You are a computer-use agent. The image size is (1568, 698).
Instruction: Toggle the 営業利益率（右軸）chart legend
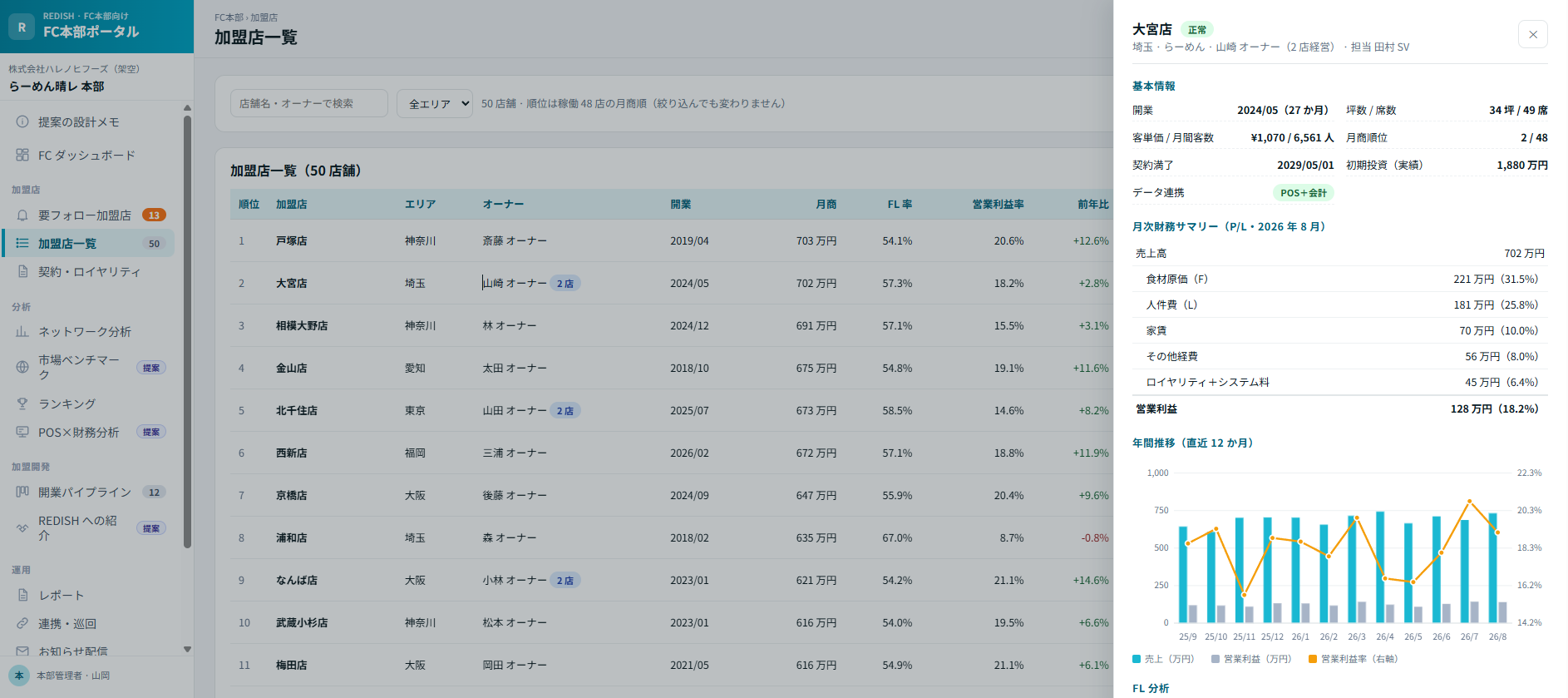point(1354,659)
